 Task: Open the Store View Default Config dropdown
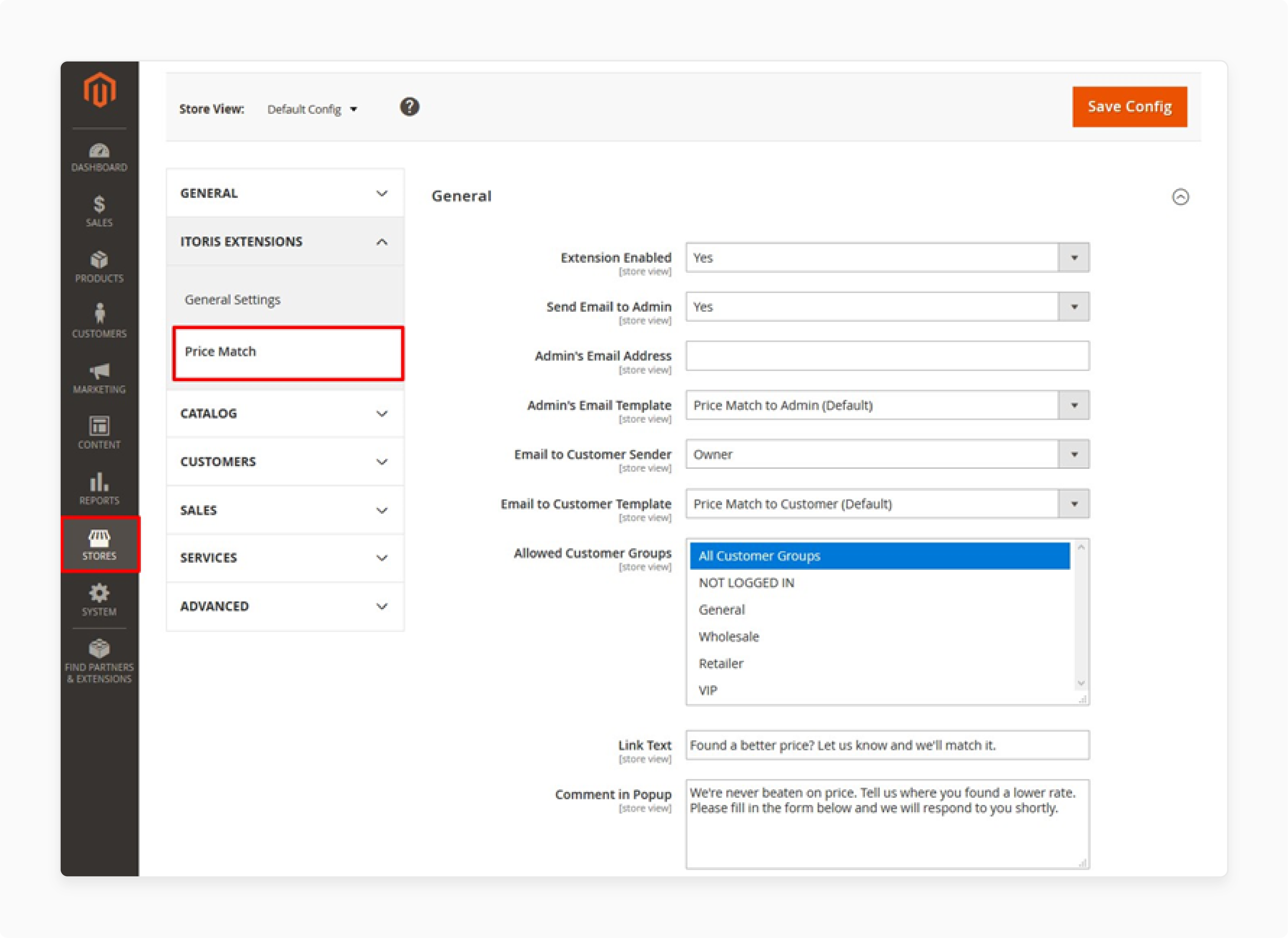[x=312, y=109]
